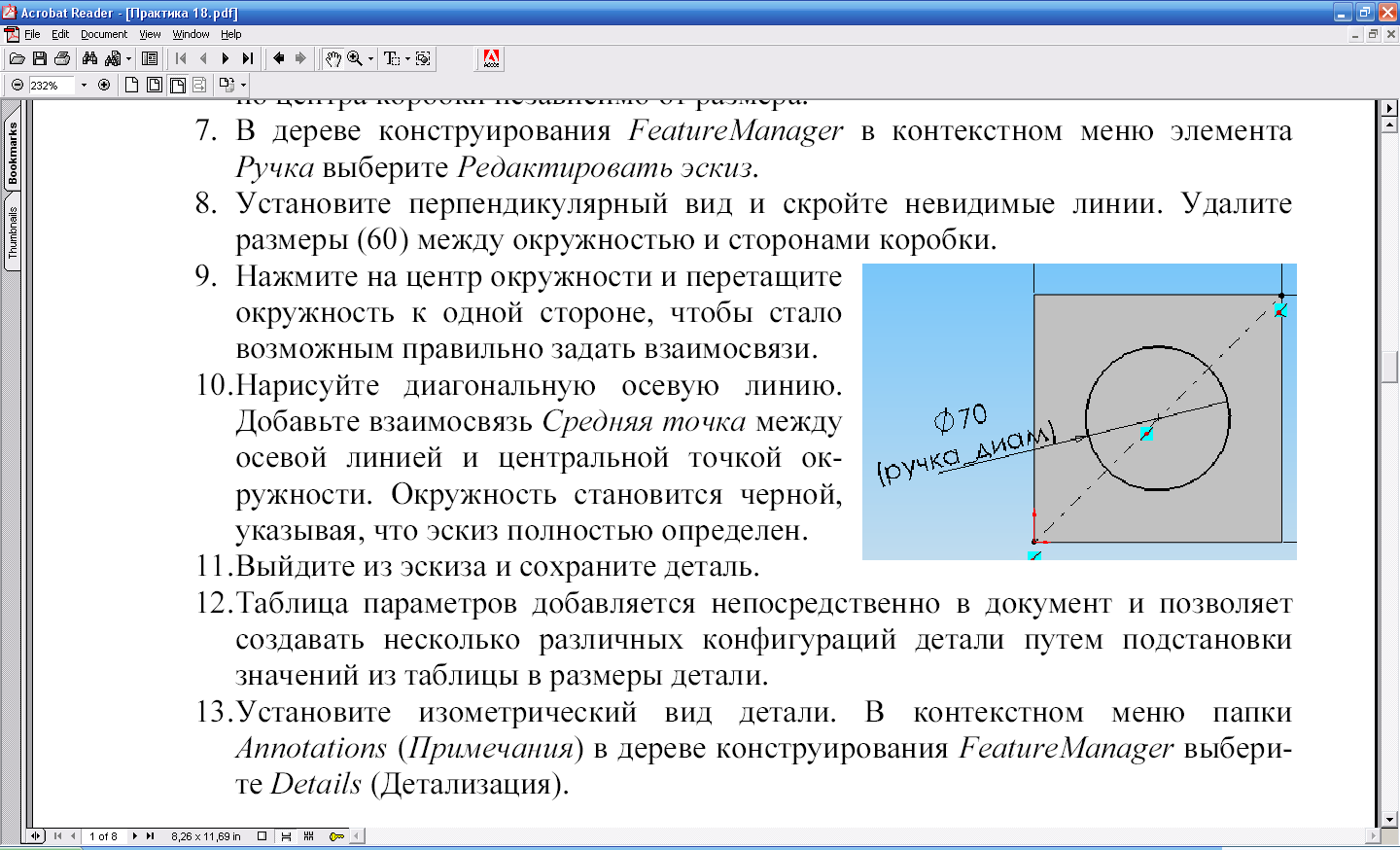
Task: Go to next page in status bar
Action: [x=134, y=836]
